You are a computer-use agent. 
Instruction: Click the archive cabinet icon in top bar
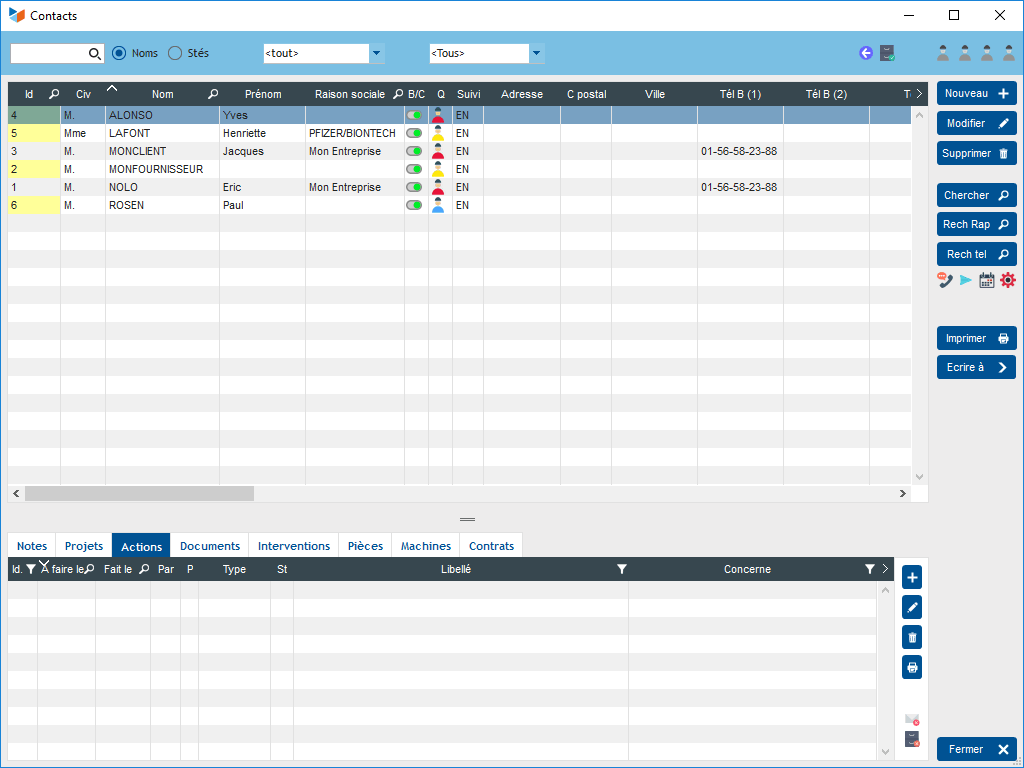pyautogui.click(x=887, y=53)
